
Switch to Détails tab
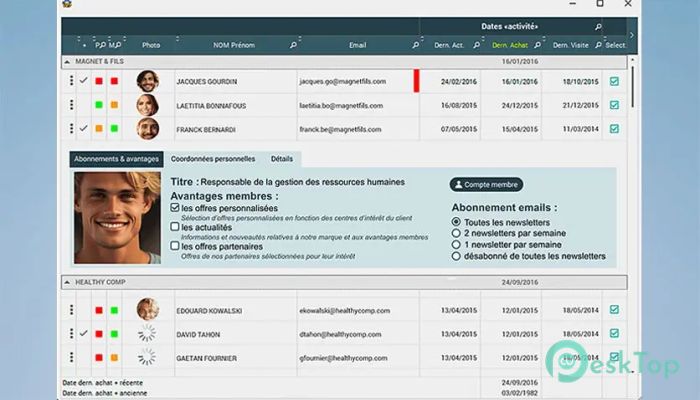pos(282,159)
